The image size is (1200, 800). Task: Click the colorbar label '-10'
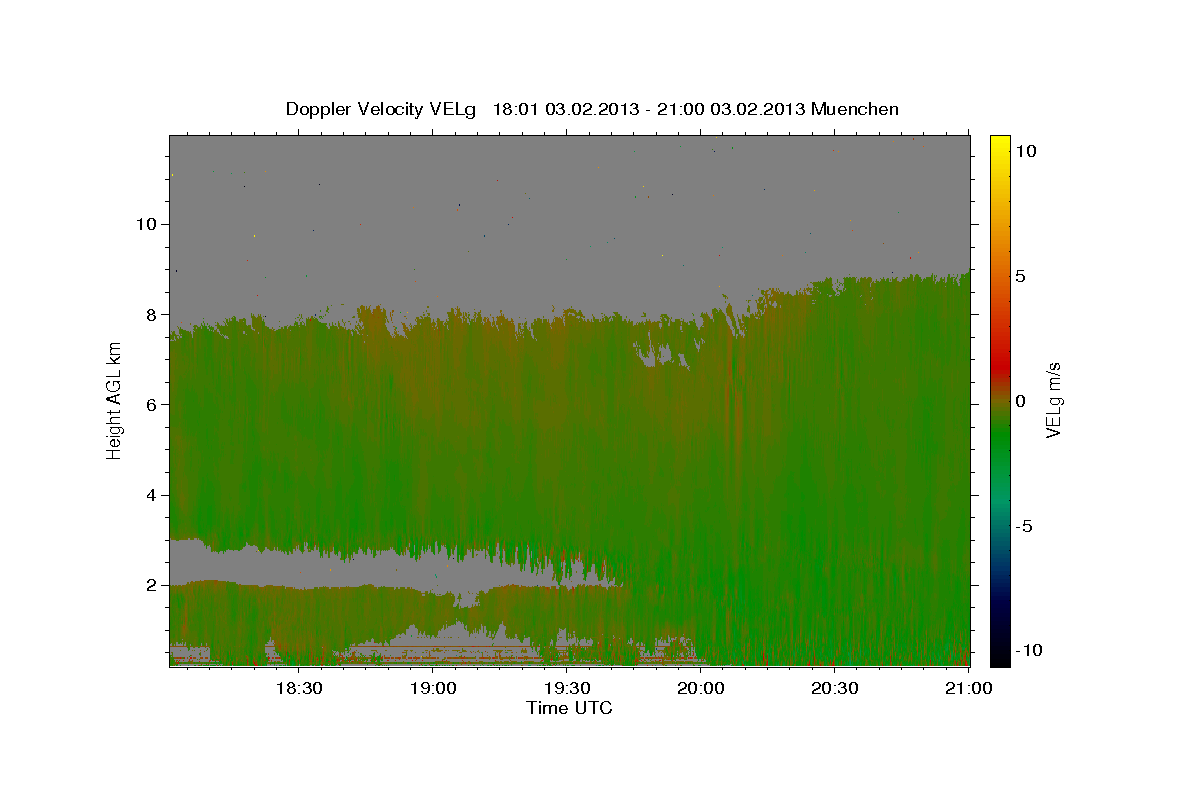pyautogui.click(x=1029, y=651)
